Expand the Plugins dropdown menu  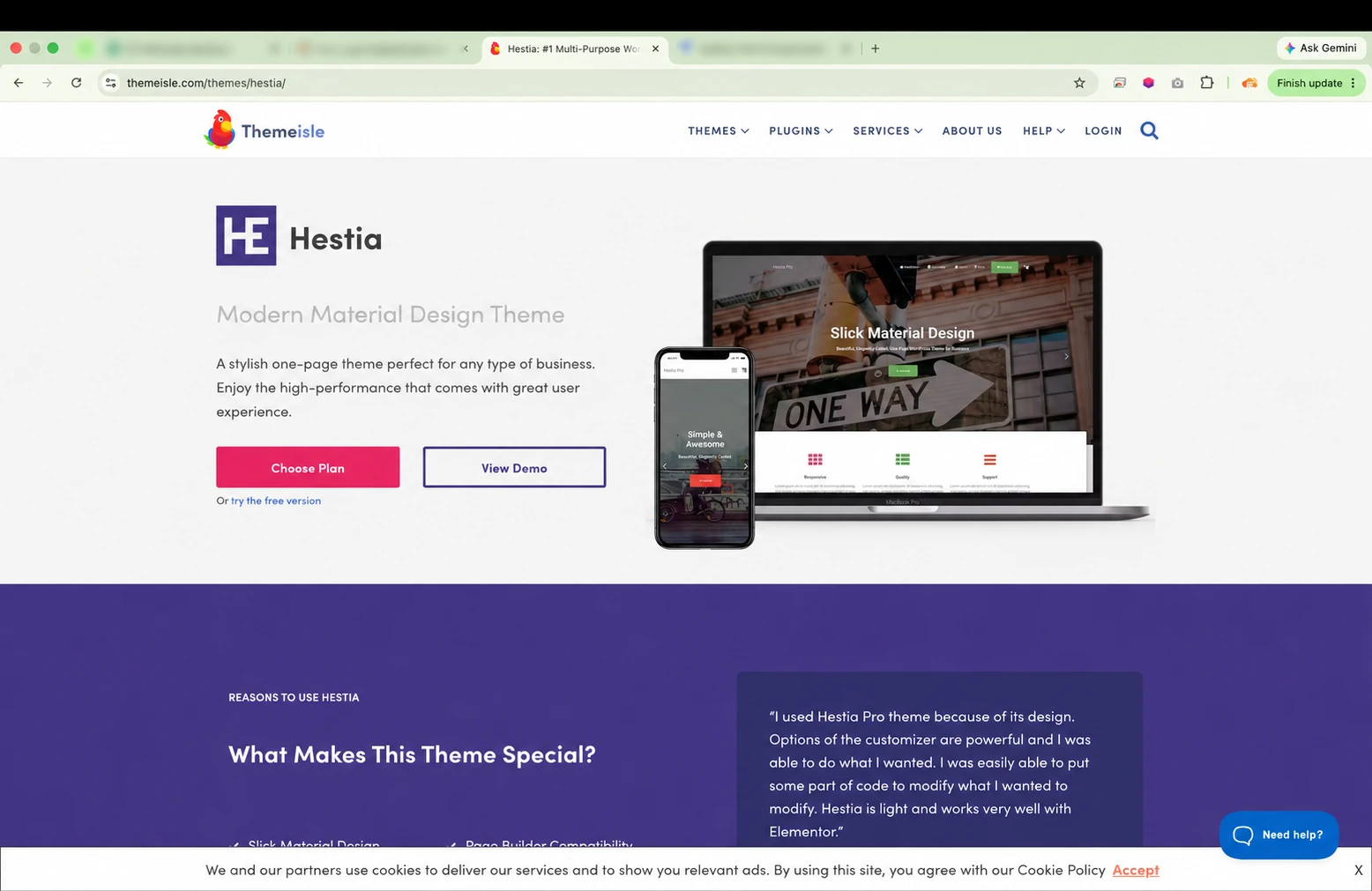pyautogui.click(x=801, y=130)
